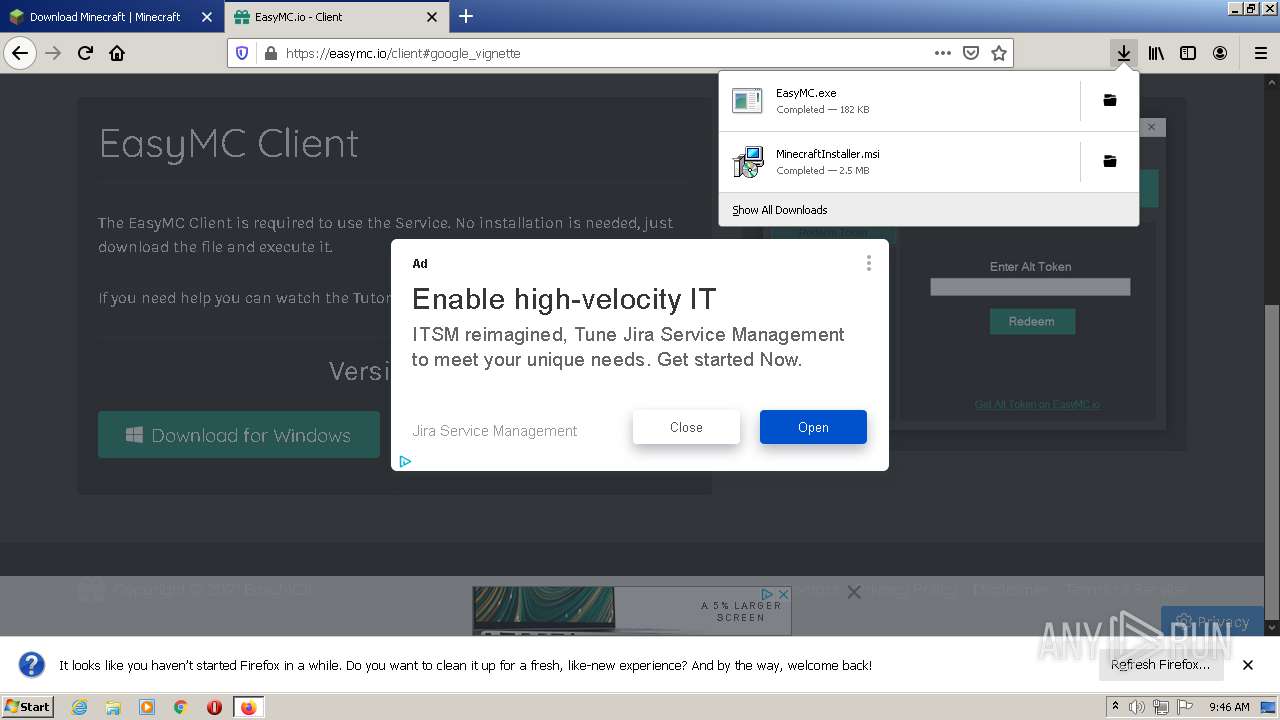The height and width of the screenshot is (720, 1280).
Task: Reload the current page
Action: click(x=85, y=53)
